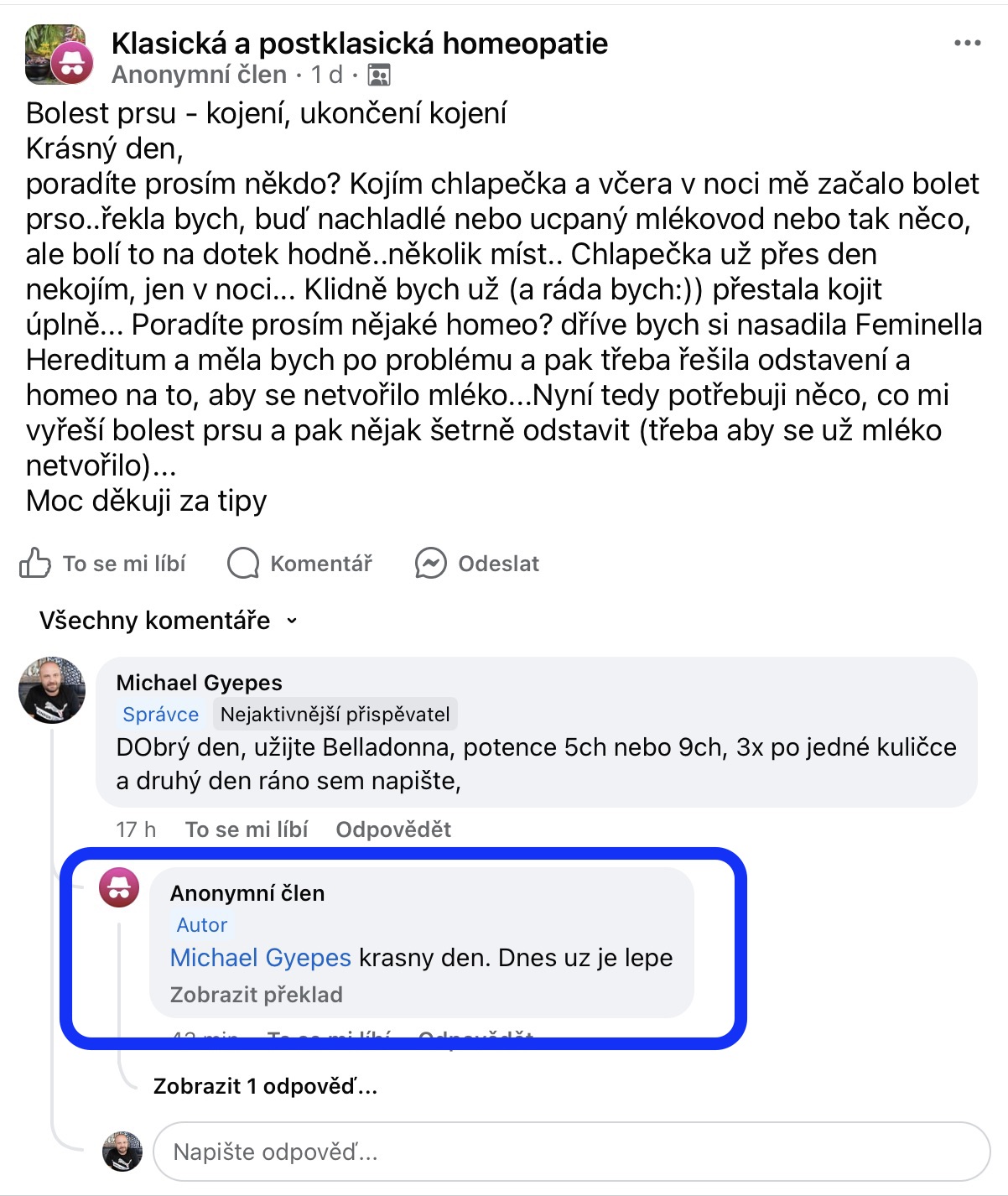
Task: Like Michael Gyepes' comment via text link
Action: (246, 829)
